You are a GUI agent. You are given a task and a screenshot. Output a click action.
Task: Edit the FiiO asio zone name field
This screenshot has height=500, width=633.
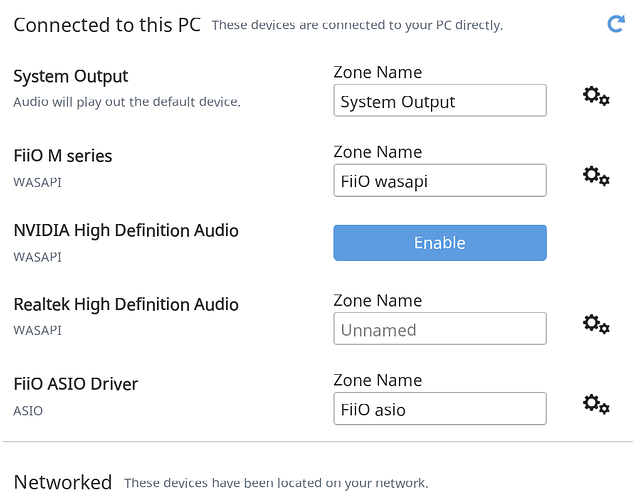[440, 408]
